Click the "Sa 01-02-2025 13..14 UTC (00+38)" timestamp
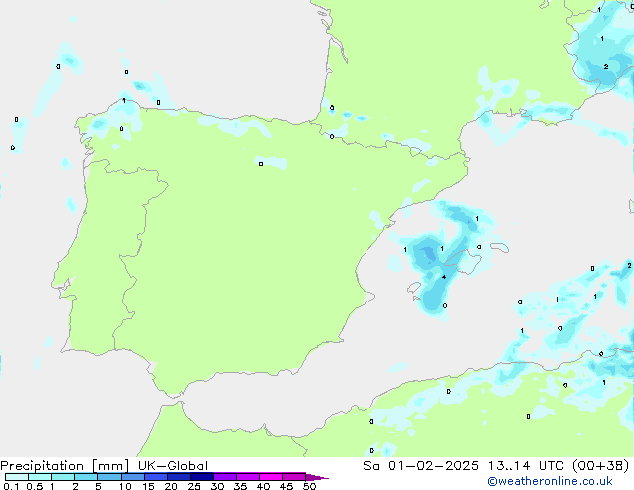634x490 pixels. tap(496, 466)
